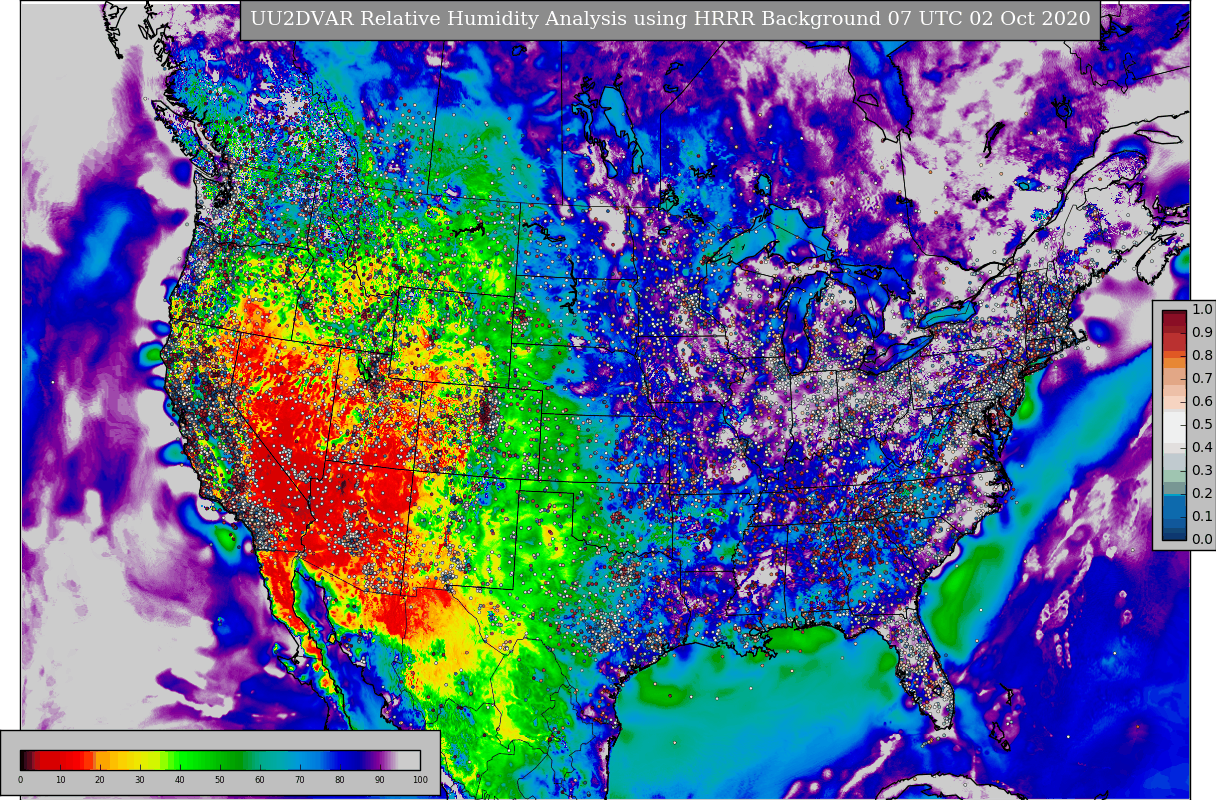Pick the white swatch beside the 0.5 label

tap(1174, 425)
